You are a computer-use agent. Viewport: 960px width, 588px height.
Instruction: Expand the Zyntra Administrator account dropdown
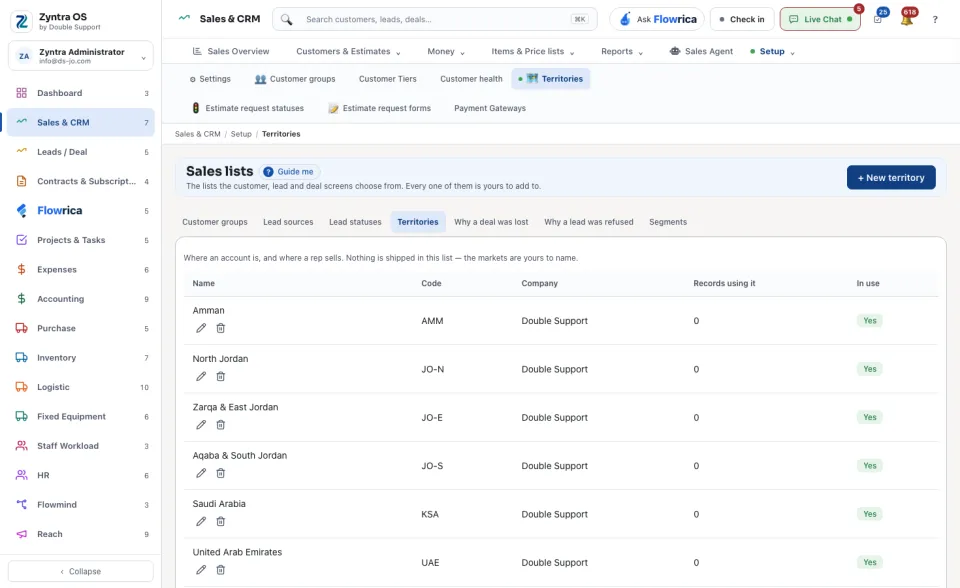81,56
